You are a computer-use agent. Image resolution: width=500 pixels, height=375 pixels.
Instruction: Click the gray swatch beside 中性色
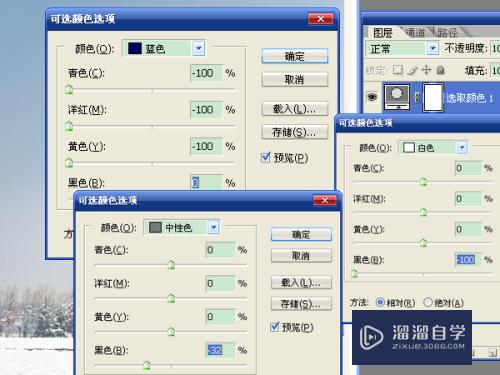155,227
